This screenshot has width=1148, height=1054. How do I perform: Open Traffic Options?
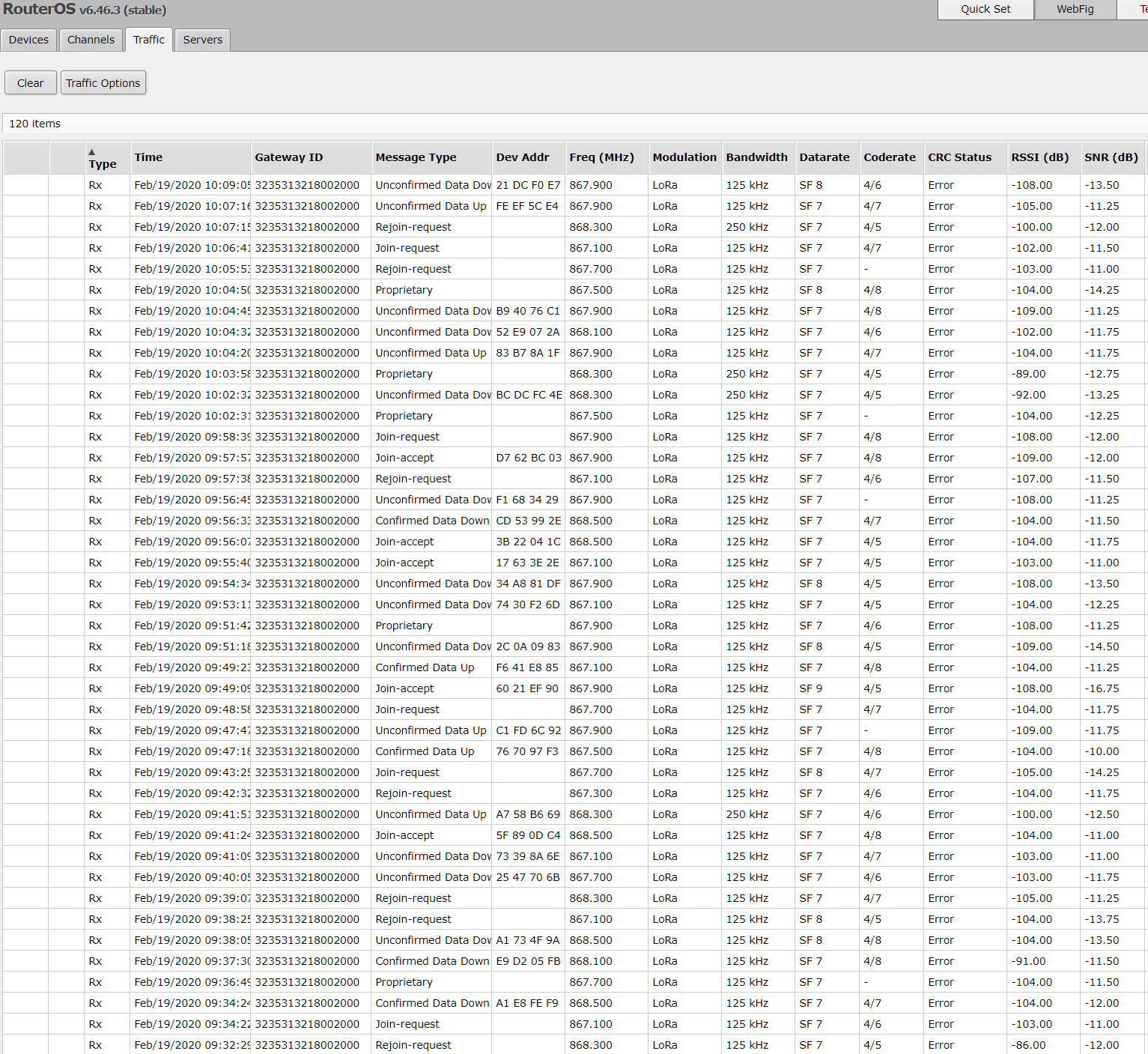point(103,83)
